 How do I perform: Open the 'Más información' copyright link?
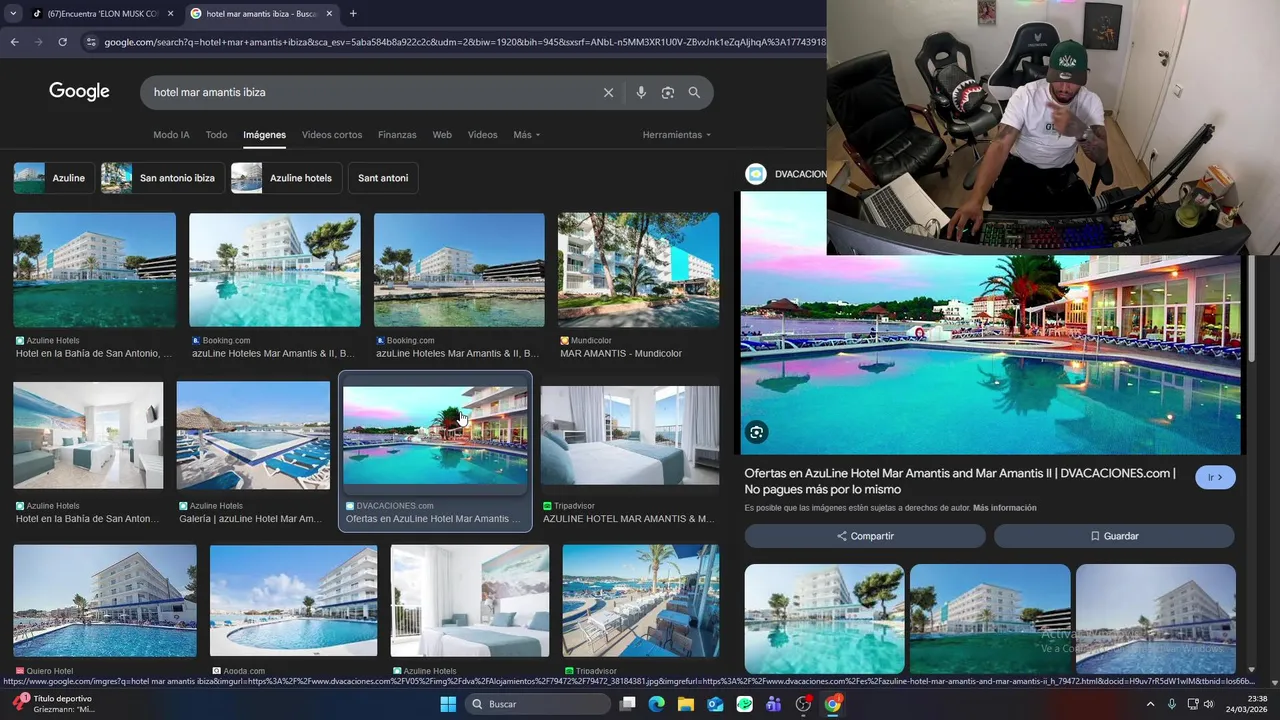point(1004,508)
